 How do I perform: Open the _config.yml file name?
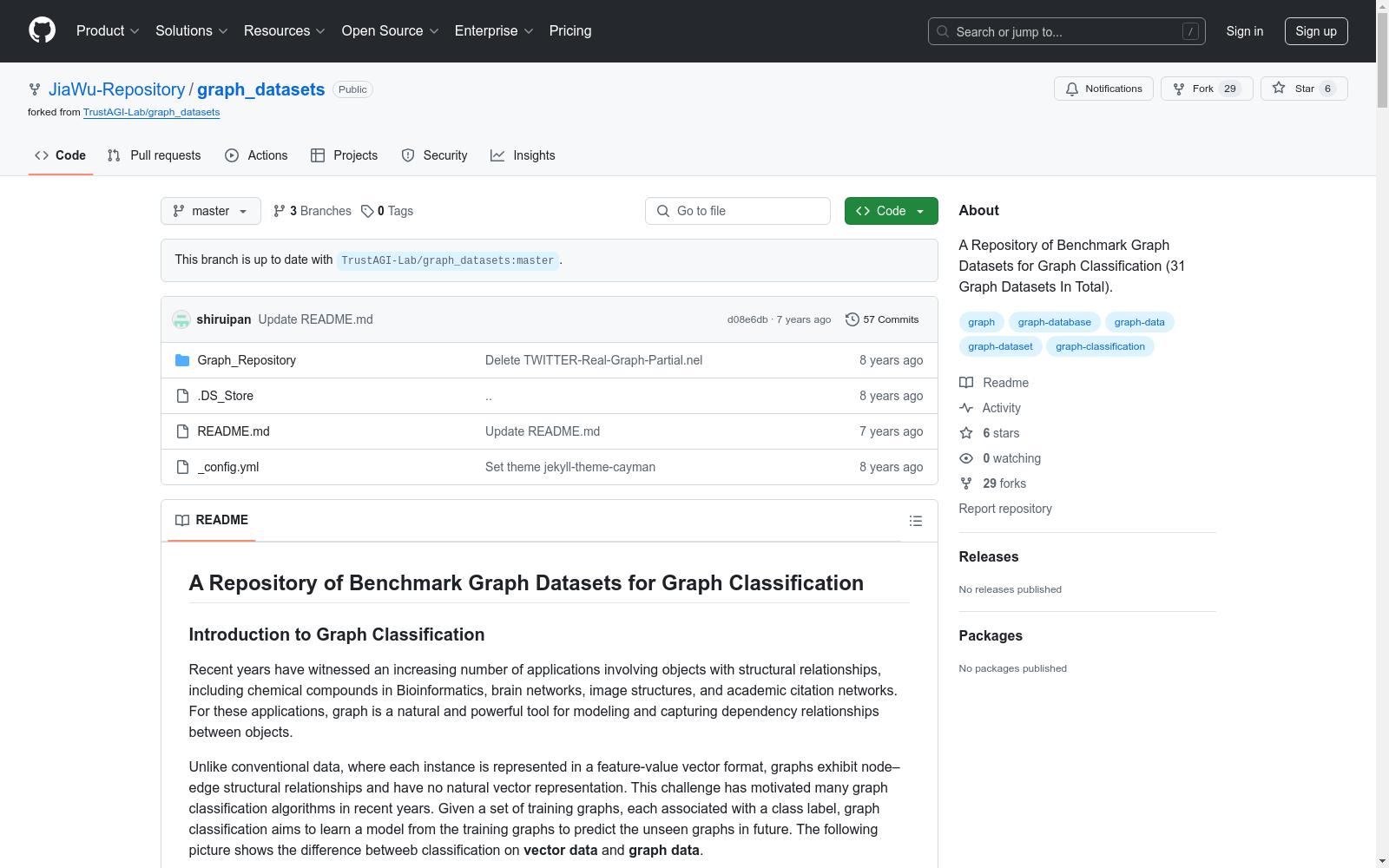[228, 467]
